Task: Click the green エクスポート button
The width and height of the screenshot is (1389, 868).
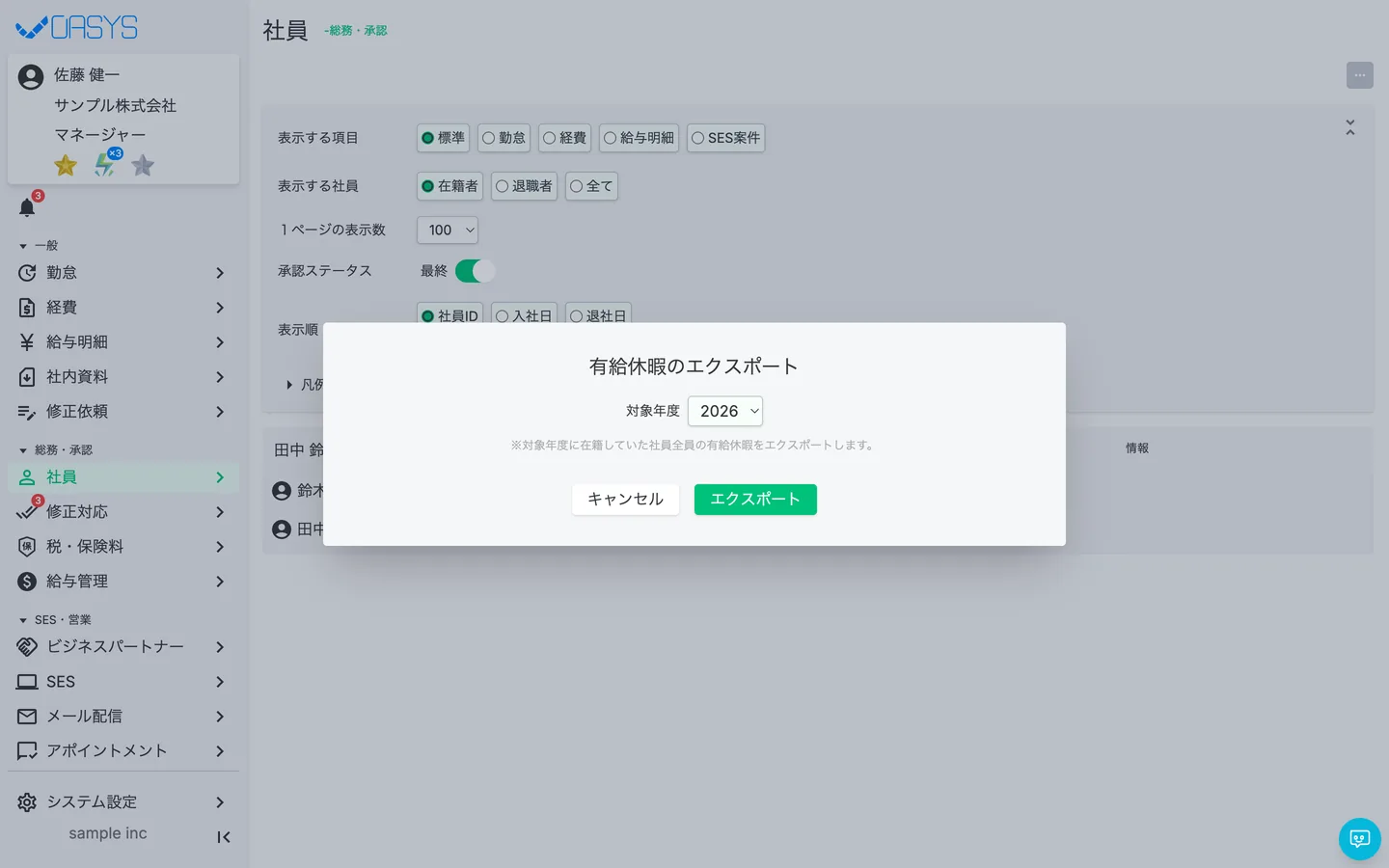Action: (x=755, y=500)
